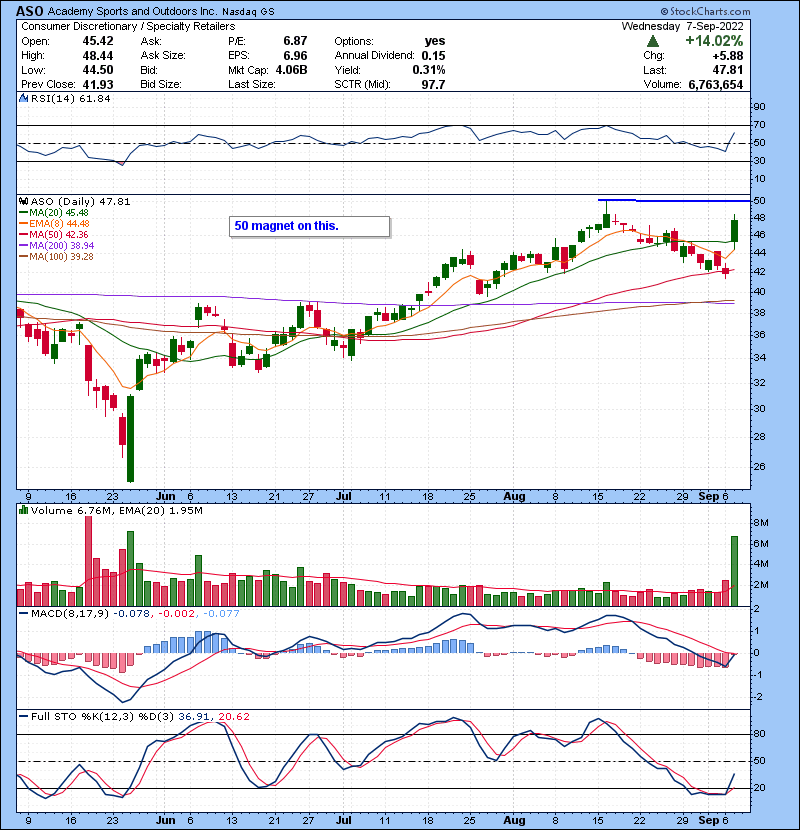Click the 'Jul' label on price chart axis

coord(344,497)
